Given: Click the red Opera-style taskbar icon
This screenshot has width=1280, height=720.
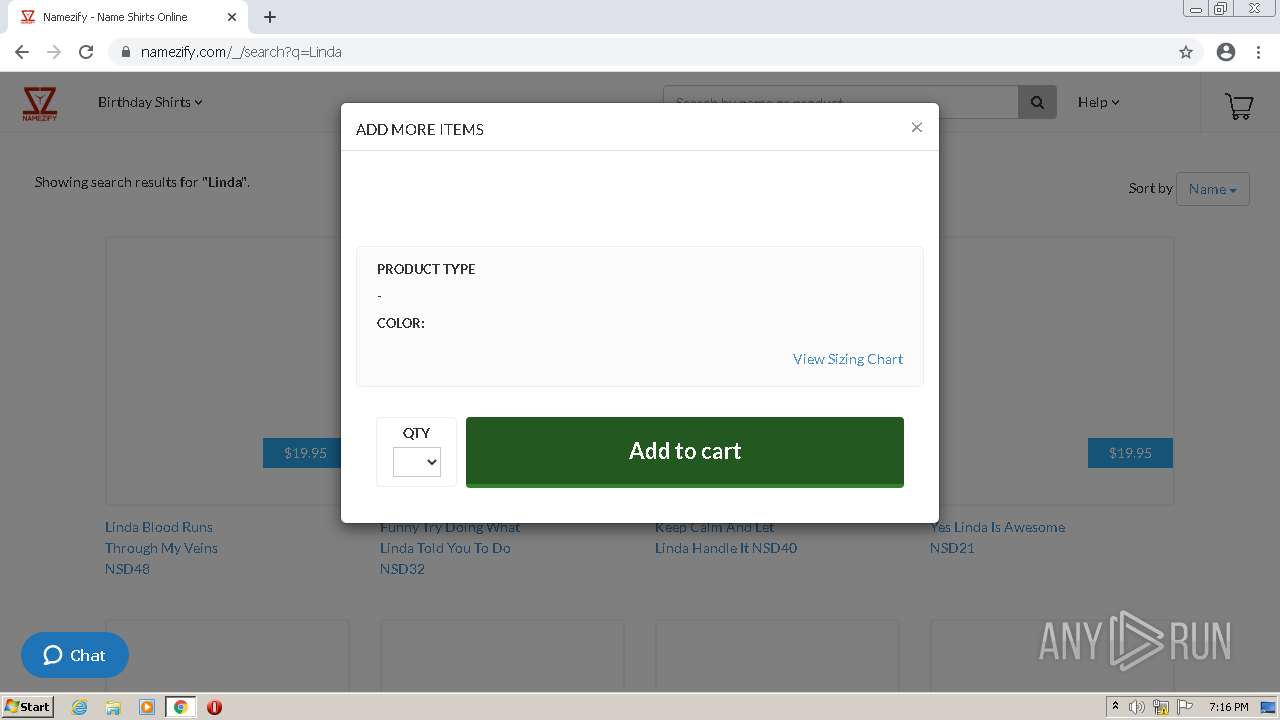Looking at the screenshot, I should tap(214, 707).
